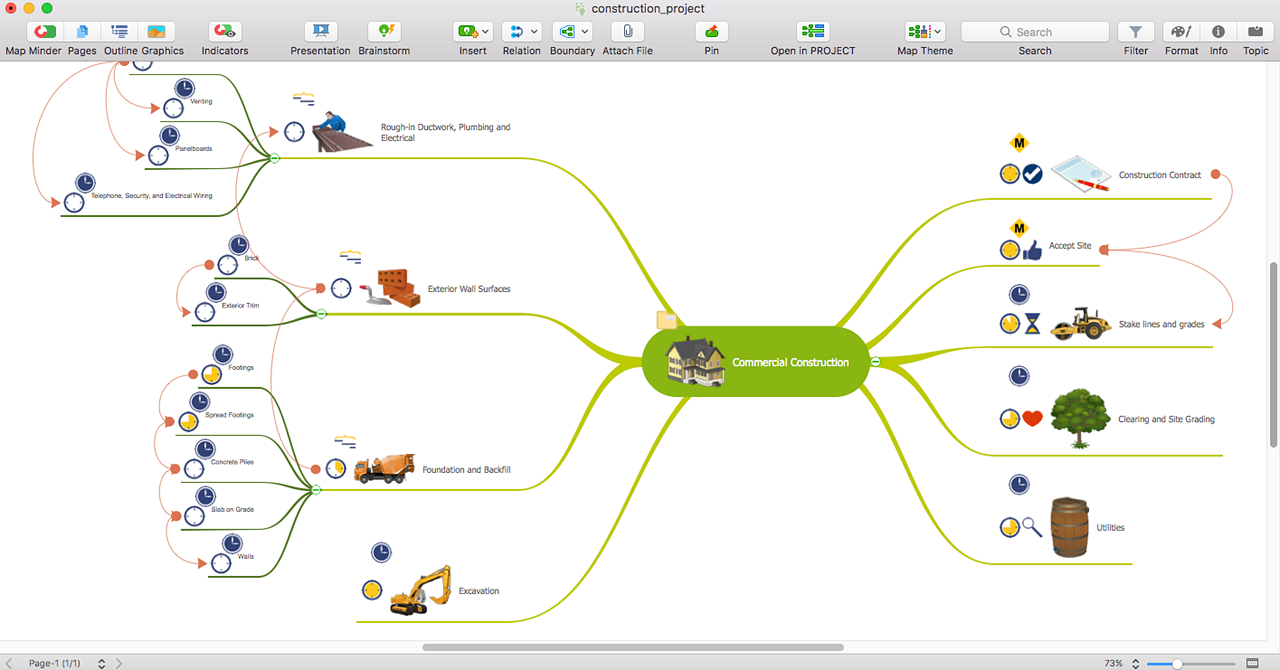1280x670 pixels.
Task: Open map in PROJECT app
Action: click(x=813, y=32)
